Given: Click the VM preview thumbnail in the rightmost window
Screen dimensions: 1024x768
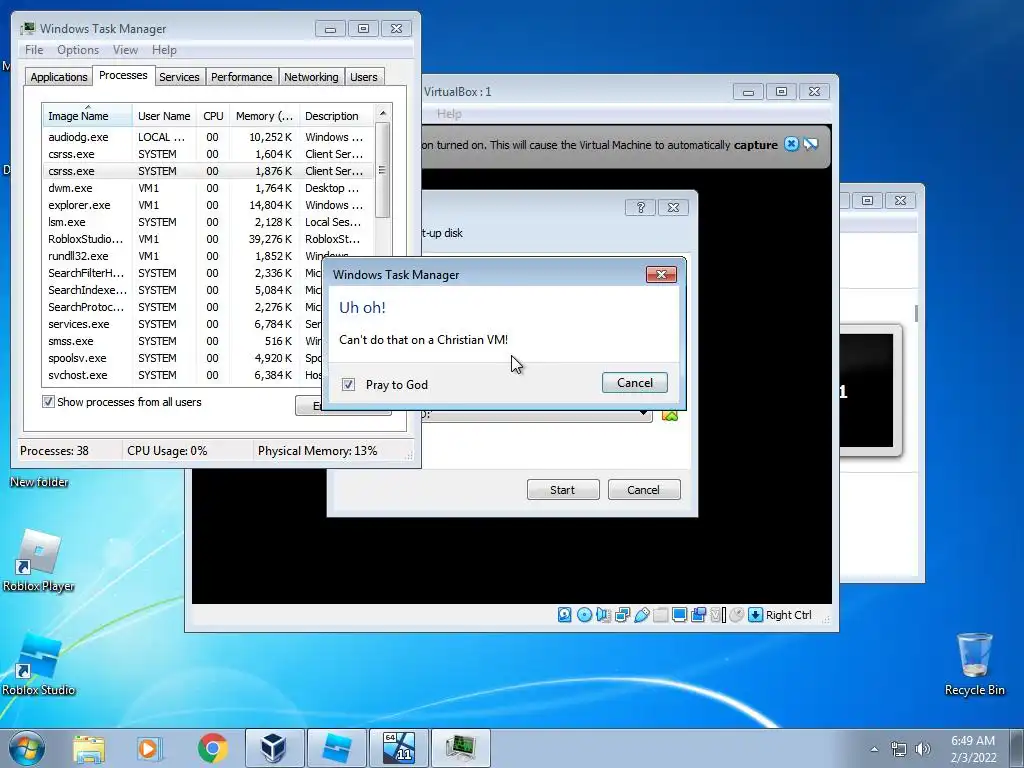Looking at the screenshot, I should (x=866, y=390).
